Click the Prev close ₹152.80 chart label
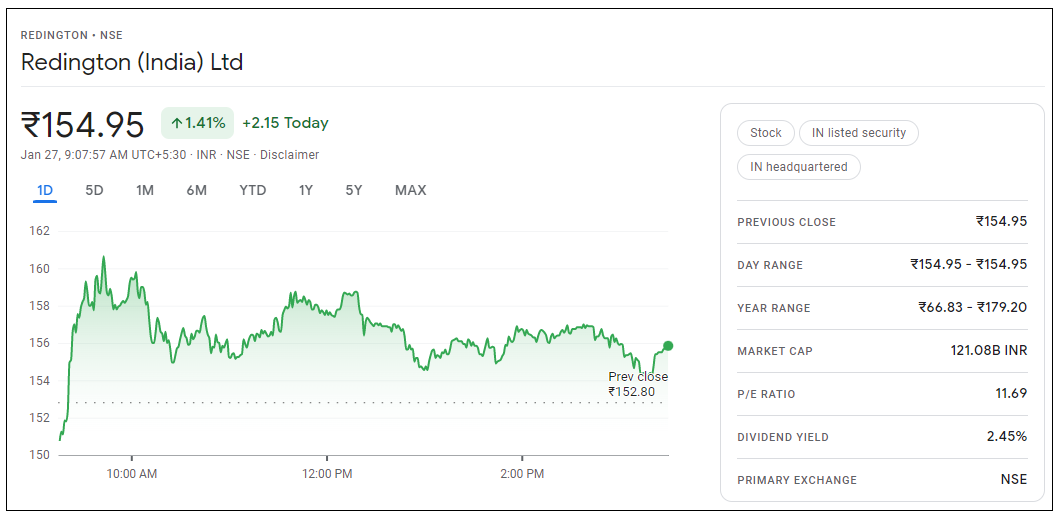 (x=637, y=384)
